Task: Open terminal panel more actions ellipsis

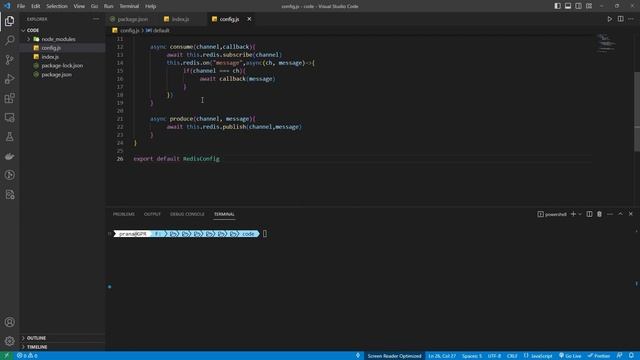Action: [610, 214]
